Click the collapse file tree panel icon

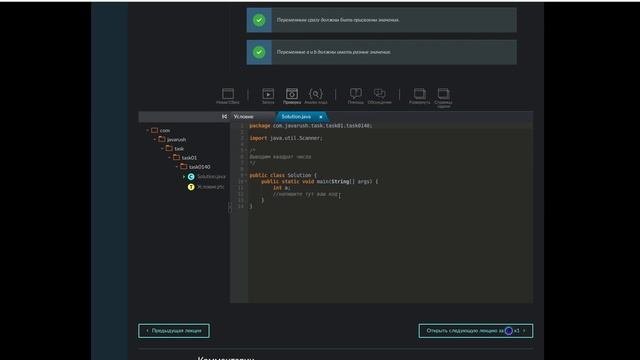pos(224,117)
